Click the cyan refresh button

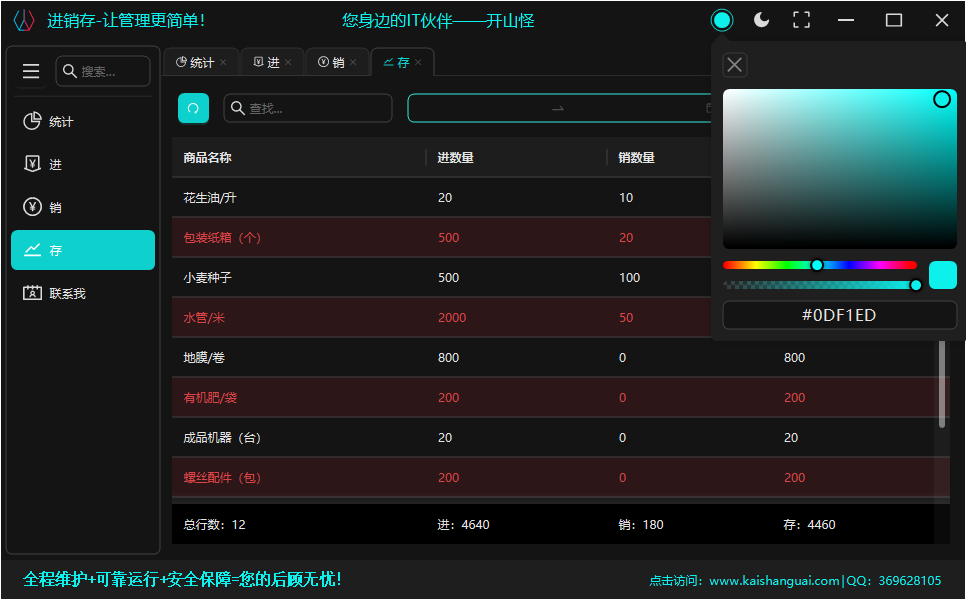coord(193,108)
